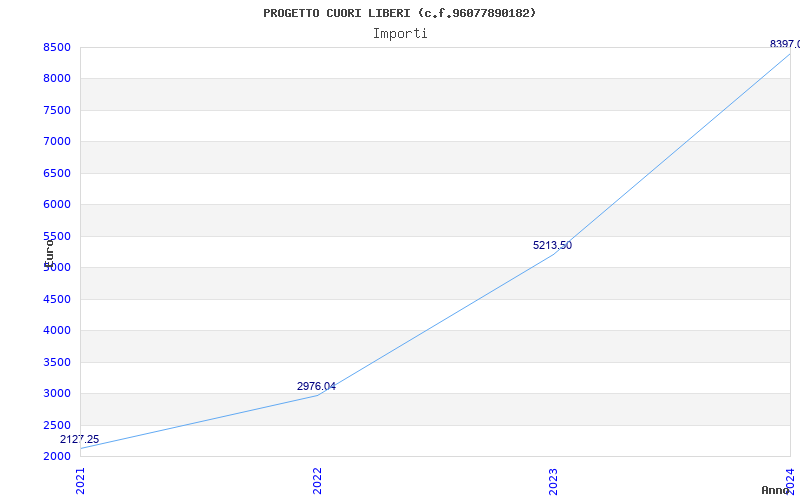
Task: Click the 3000 y-axis value
Action: (x=56, y=393)
